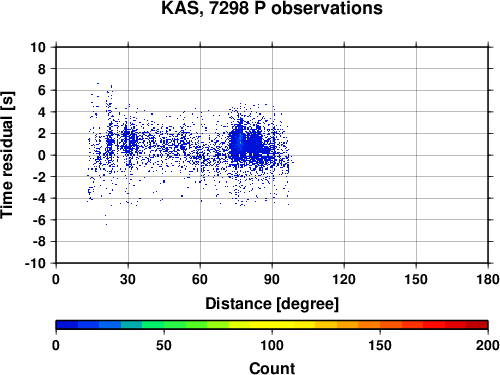
Task: Click the y-axis tick label 6
Action: (x=42, y=90)
